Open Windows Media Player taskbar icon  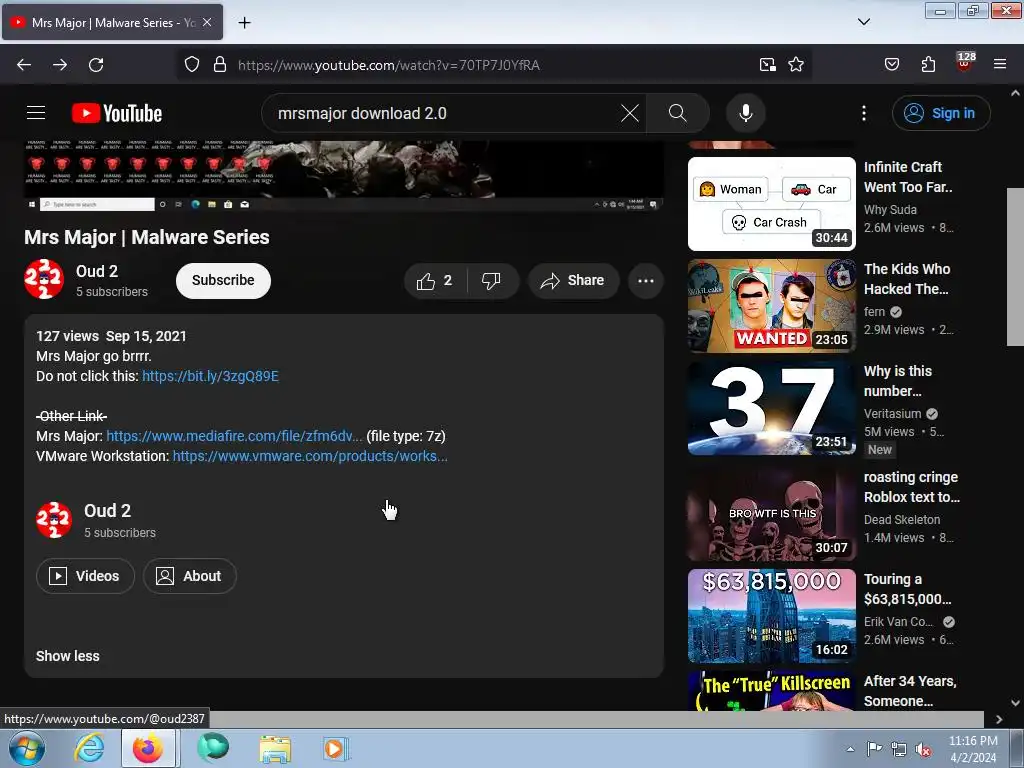(x=336, y=748)
